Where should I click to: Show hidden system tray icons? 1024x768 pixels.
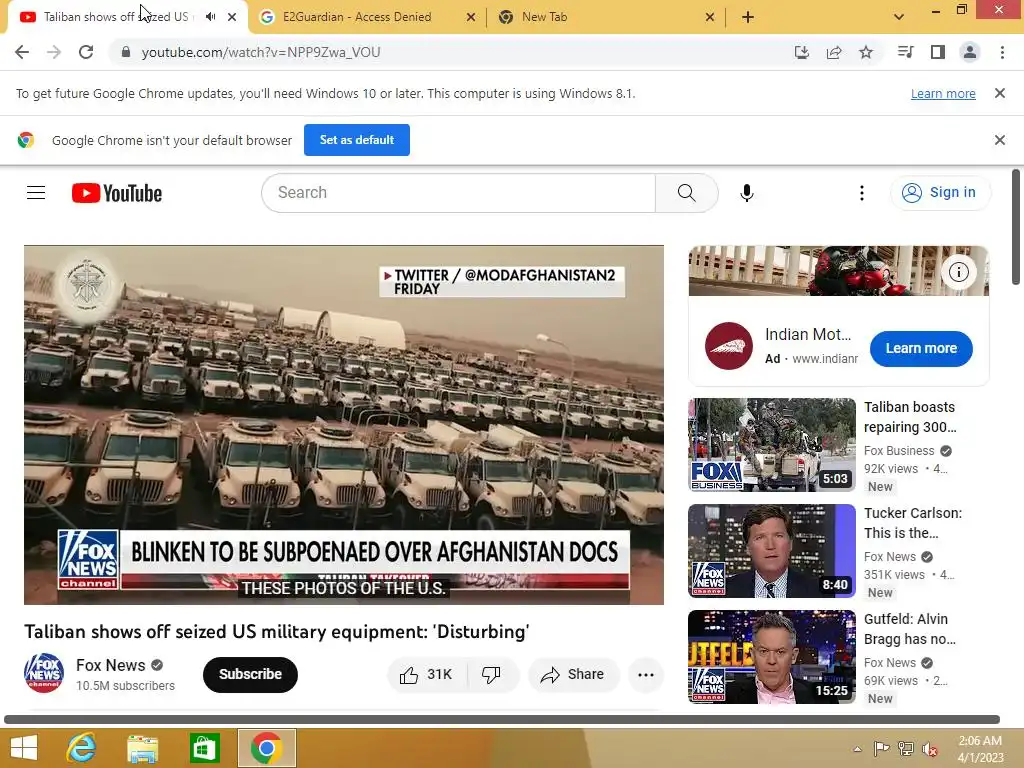[x=857, y=748]
